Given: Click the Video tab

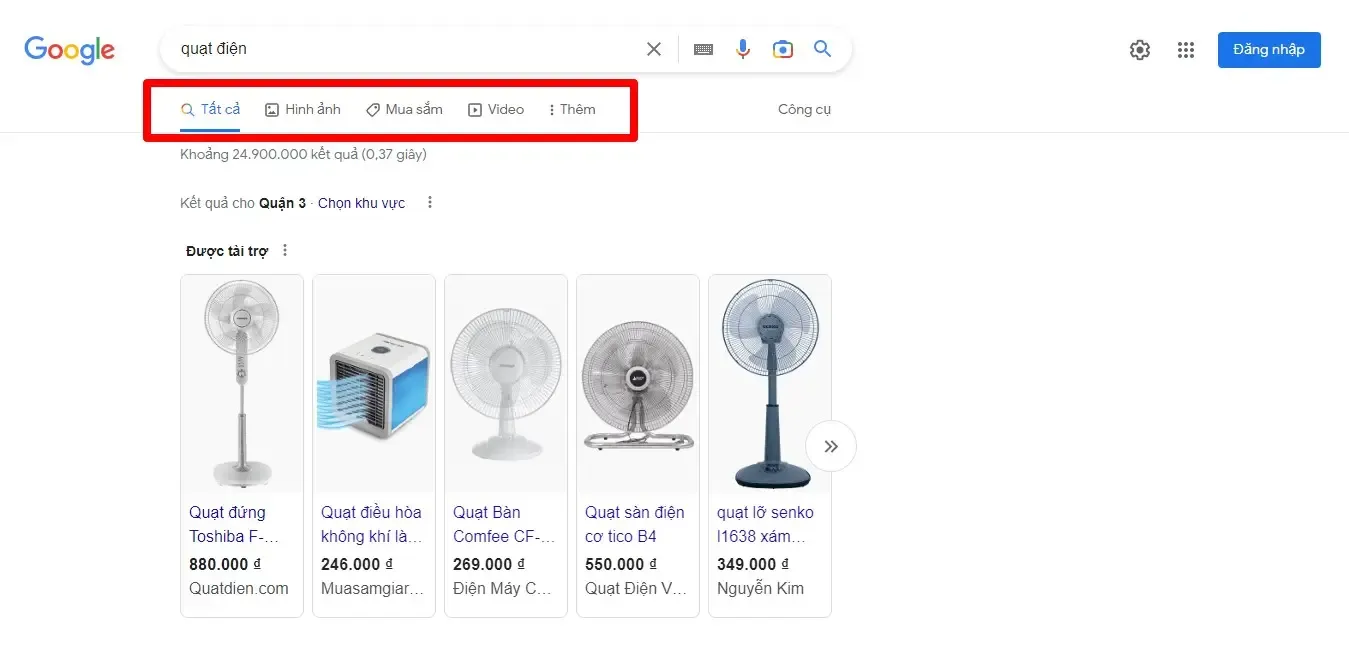Looking at the screenshot, I should [496, 109].
